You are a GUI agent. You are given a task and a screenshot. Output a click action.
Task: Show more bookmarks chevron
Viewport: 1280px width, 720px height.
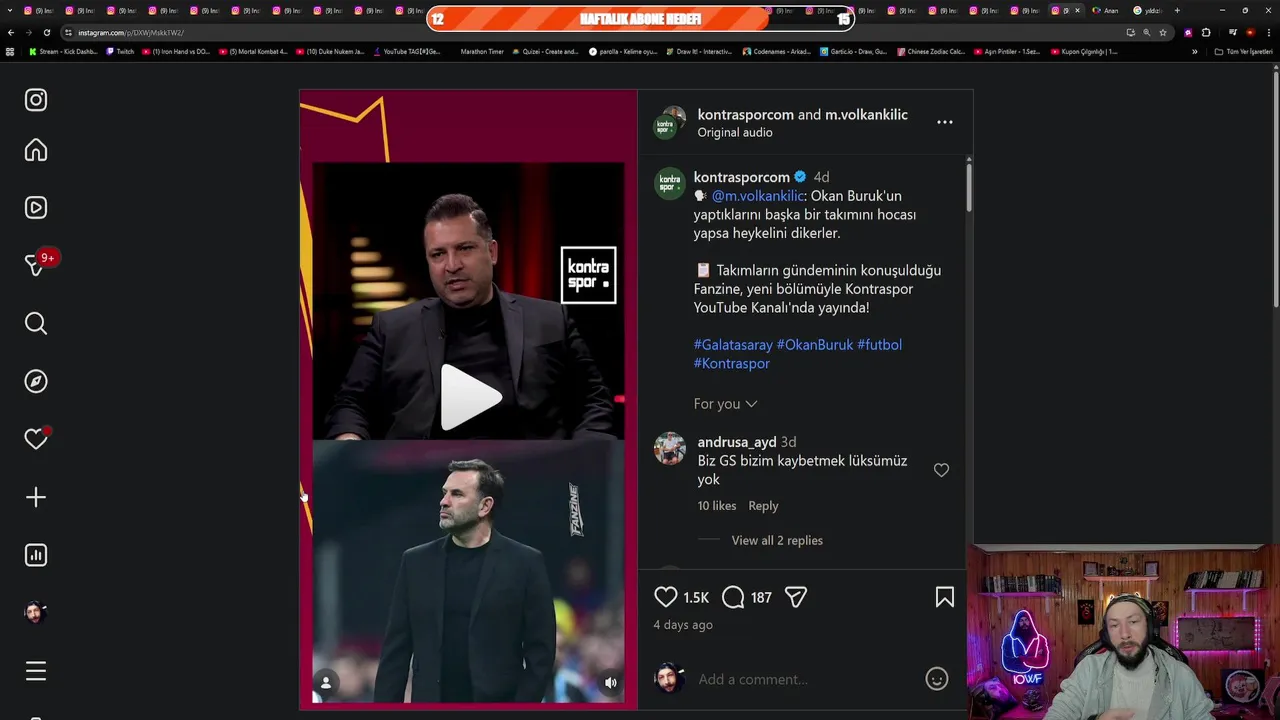click(1194, 51)
